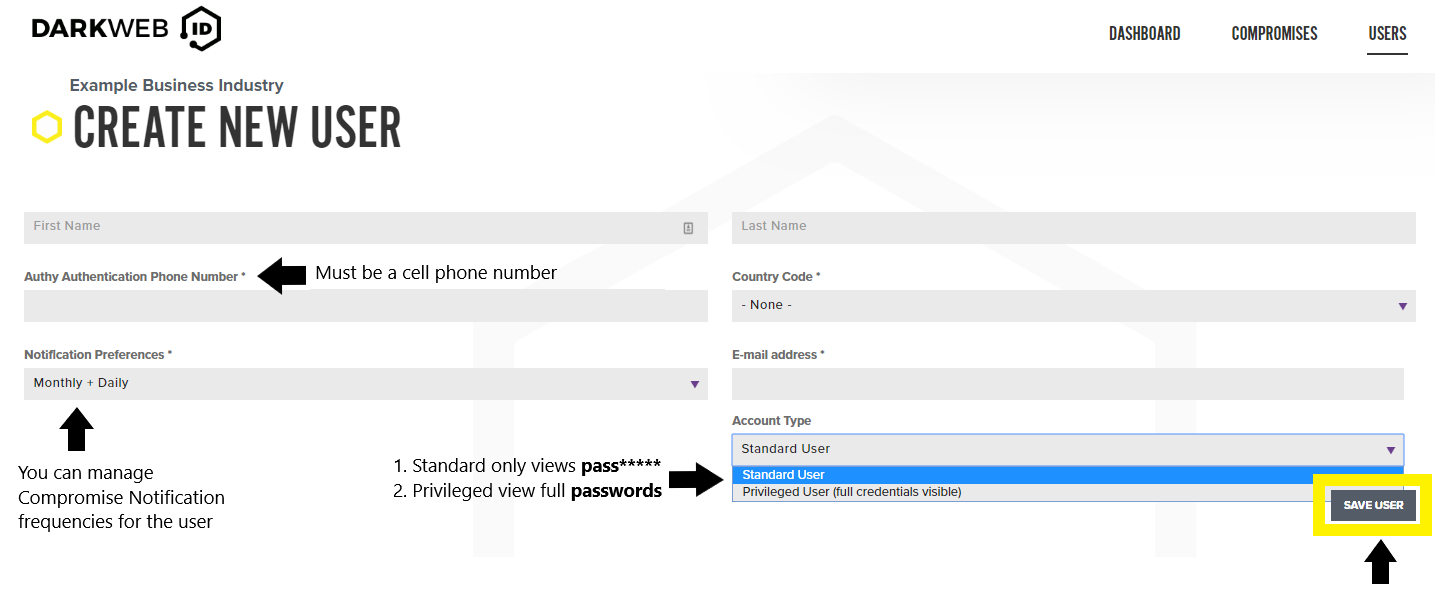Focus the First Name input field
The width and height of the screenshot is (1435, 590).
pyautogui.click(x=366, y=227)
